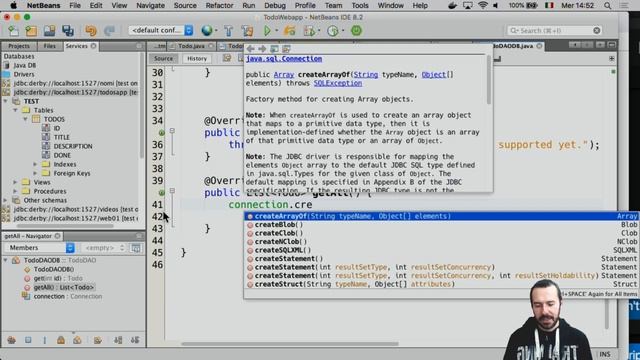The image size is (640, 360).
Task: Switch editor to Source view
Action: coord(163,58)
